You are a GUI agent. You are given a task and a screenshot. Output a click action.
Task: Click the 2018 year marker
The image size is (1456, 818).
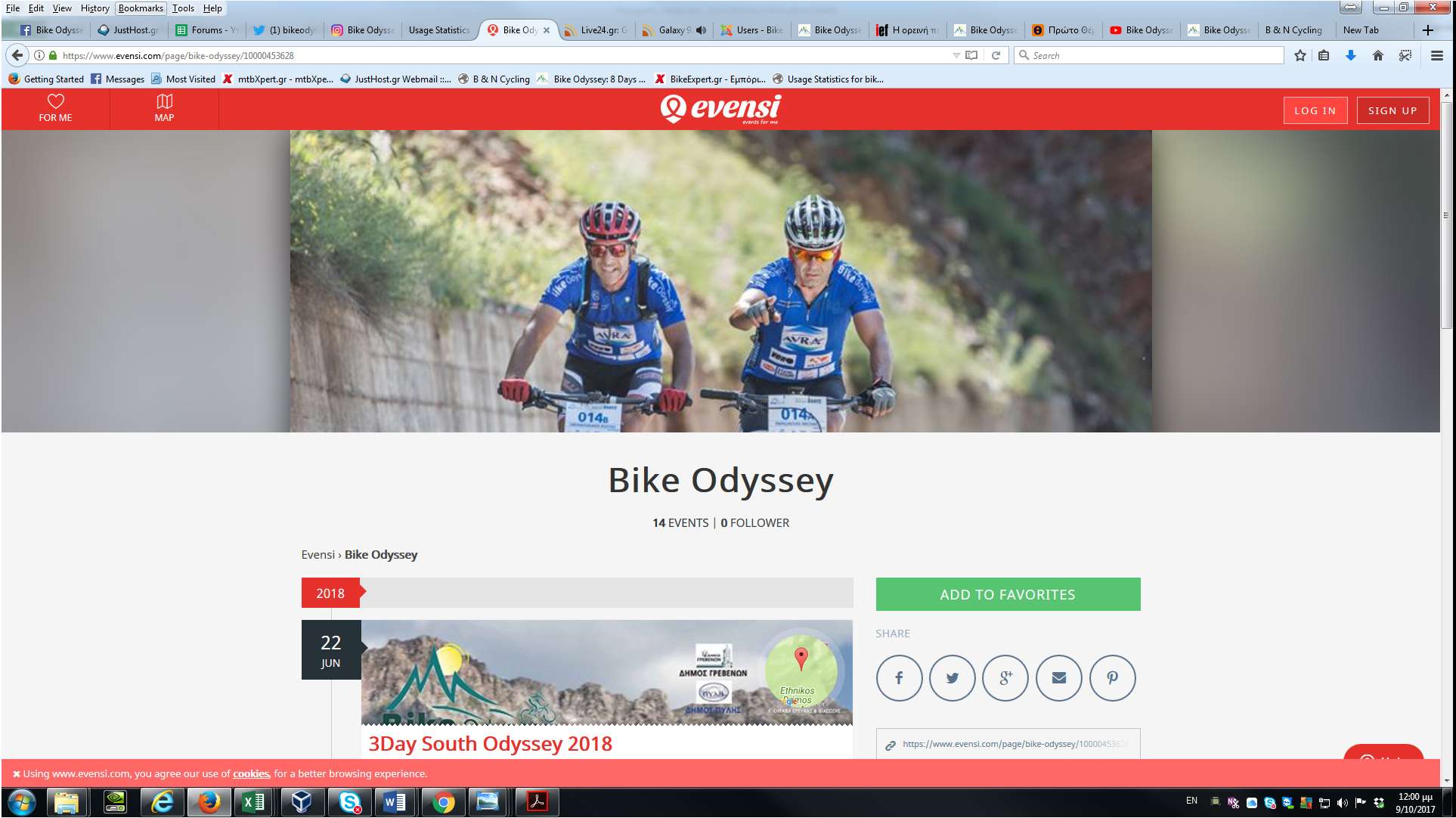(x=330, y=593)
